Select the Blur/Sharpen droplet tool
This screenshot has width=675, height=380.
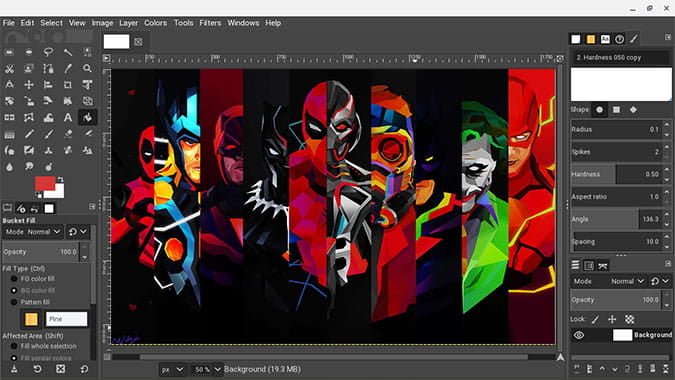click(x=9, y=167)
